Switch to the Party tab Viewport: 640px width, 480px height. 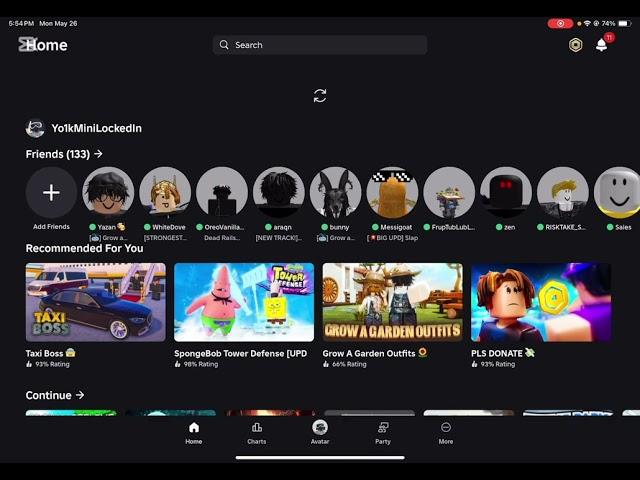[x=383, y=433]
